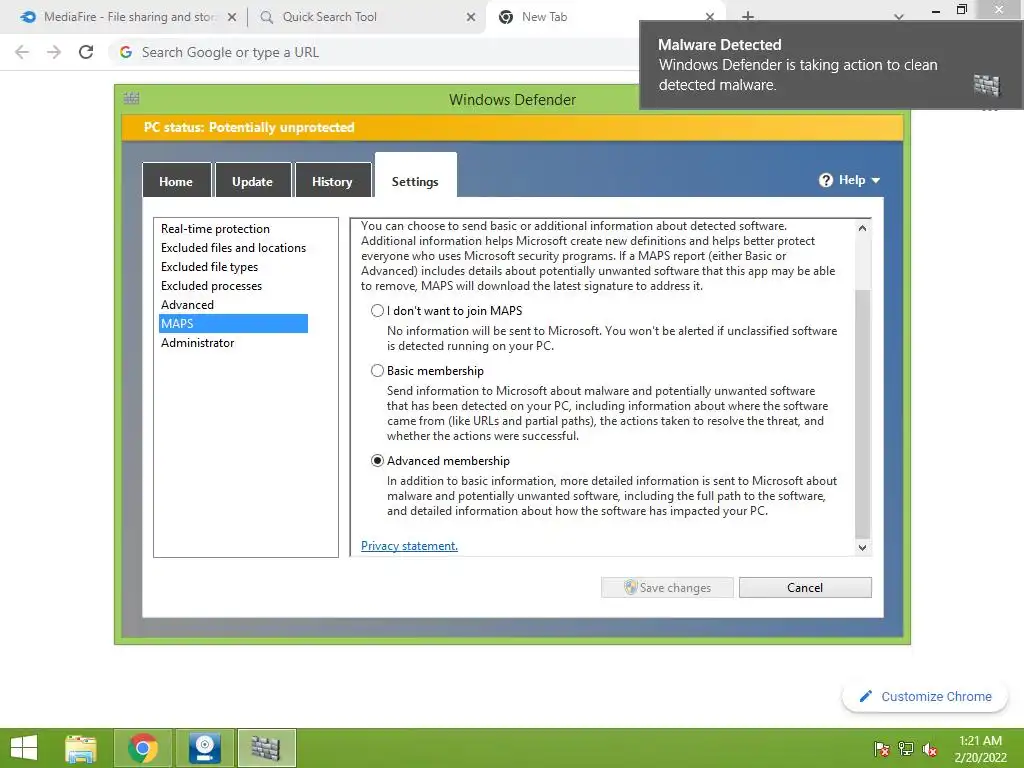Screen dimensions: 1024x768
Task: Switch to the Update tab
Action: click(253, 181)
